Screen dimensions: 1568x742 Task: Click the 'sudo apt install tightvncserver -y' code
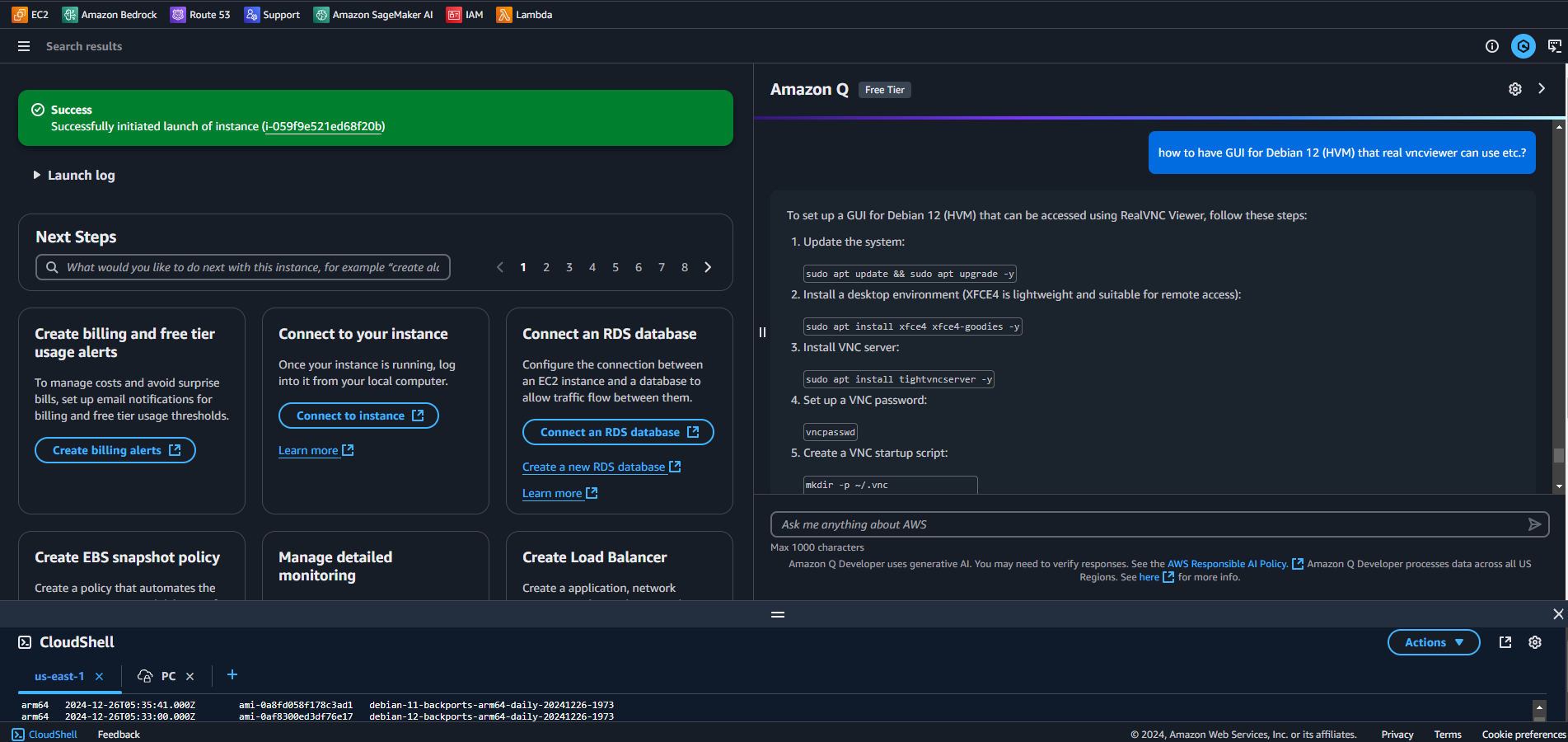click(x=899, y=379)
